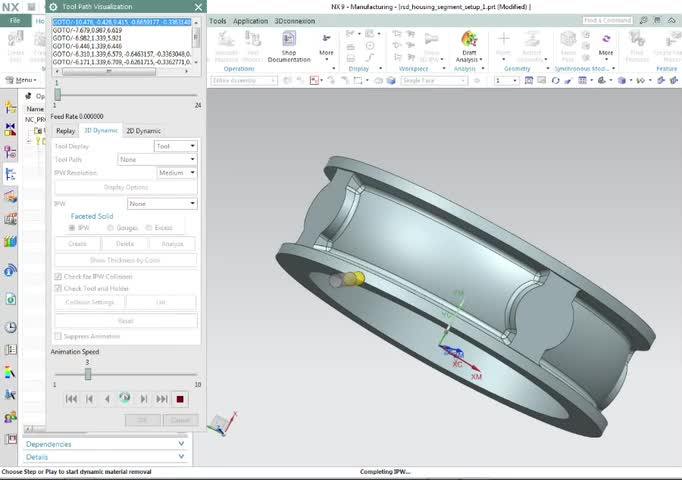Toggle Check Tool and Holder checkbox

click(x=57, y=288)
